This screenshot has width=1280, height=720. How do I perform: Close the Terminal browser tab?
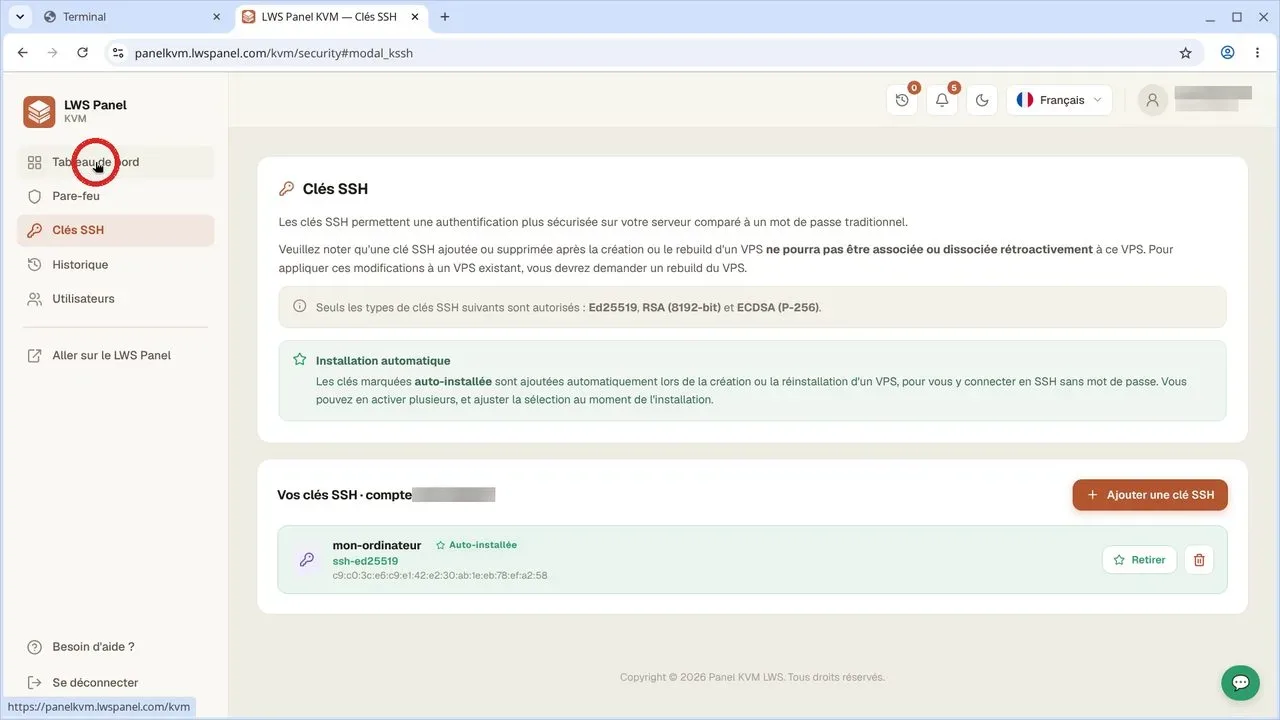click(x=216, y=17)
